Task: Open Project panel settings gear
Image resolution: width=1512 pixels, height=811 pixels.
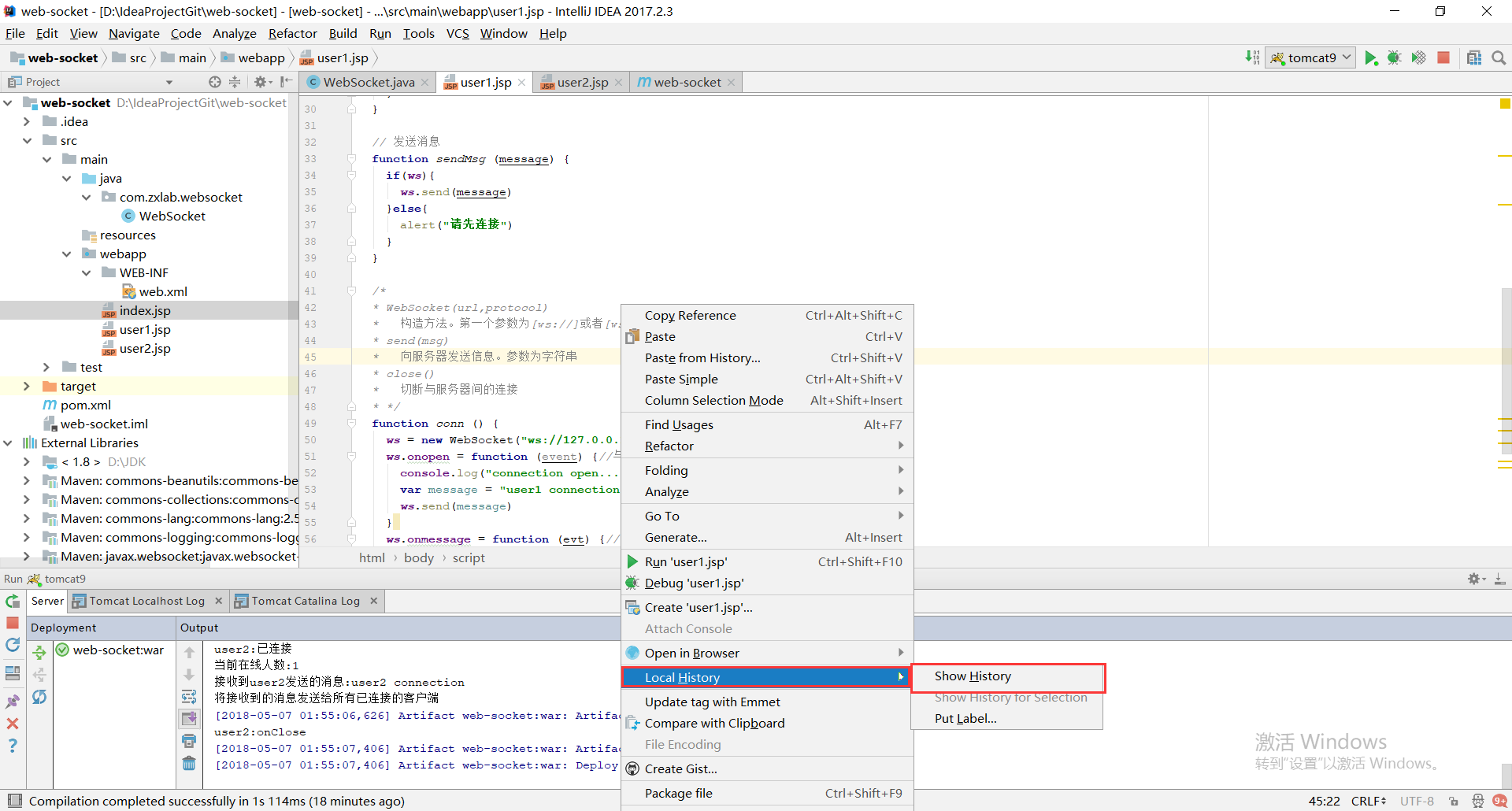Action: [x=261, y=82]
